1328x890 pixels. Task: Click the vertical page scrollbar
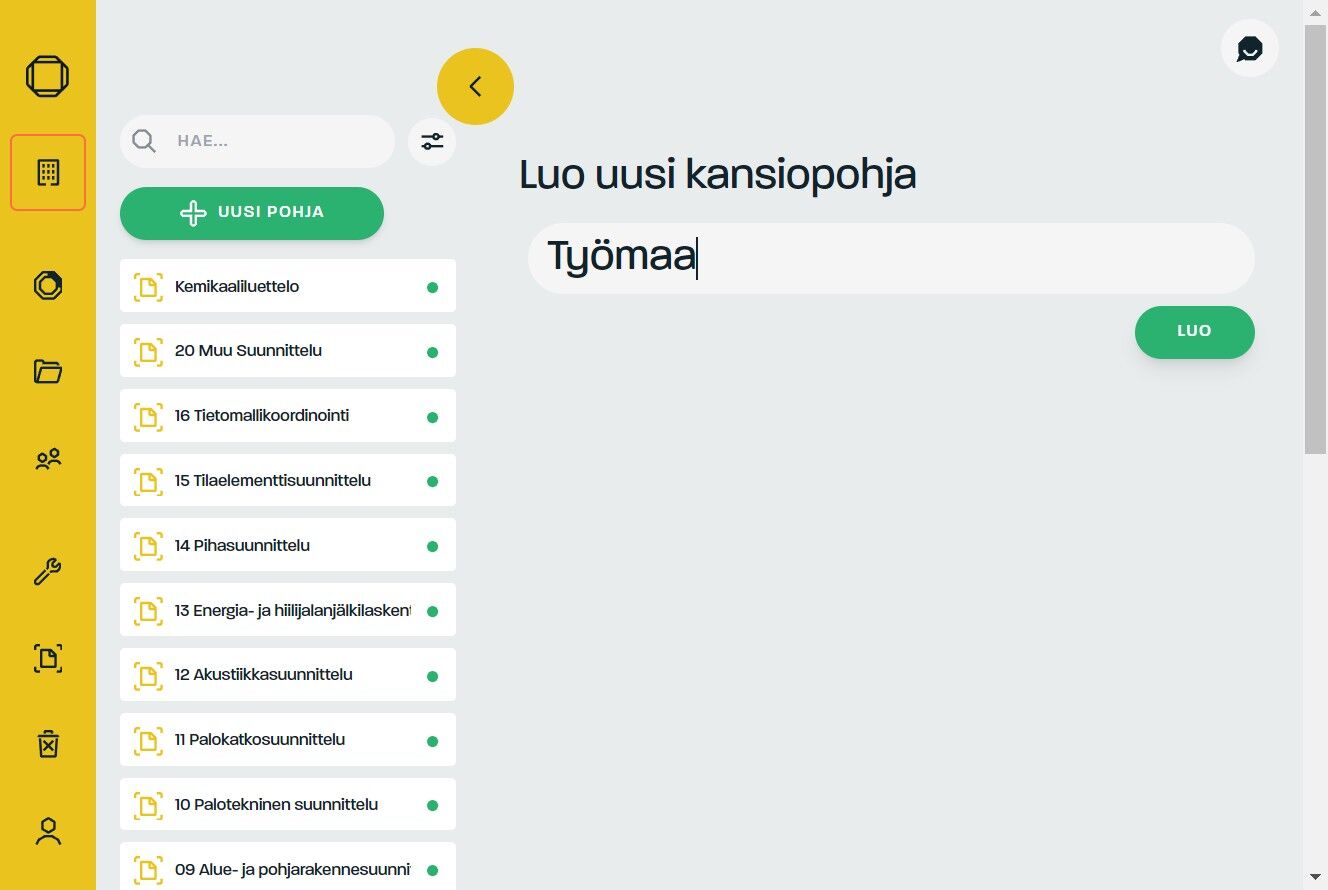1315,445
